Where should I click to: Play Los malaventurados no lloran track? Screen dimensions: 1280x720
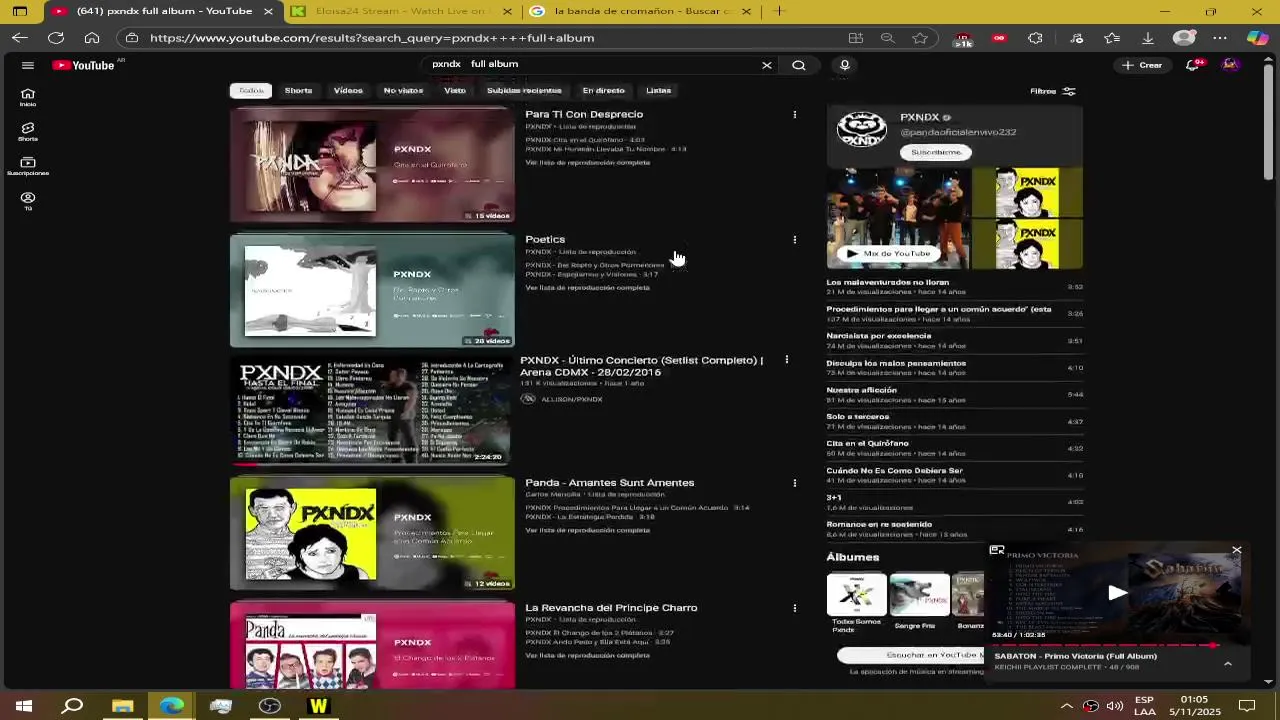pyautogui.click(x=954, y=287)
